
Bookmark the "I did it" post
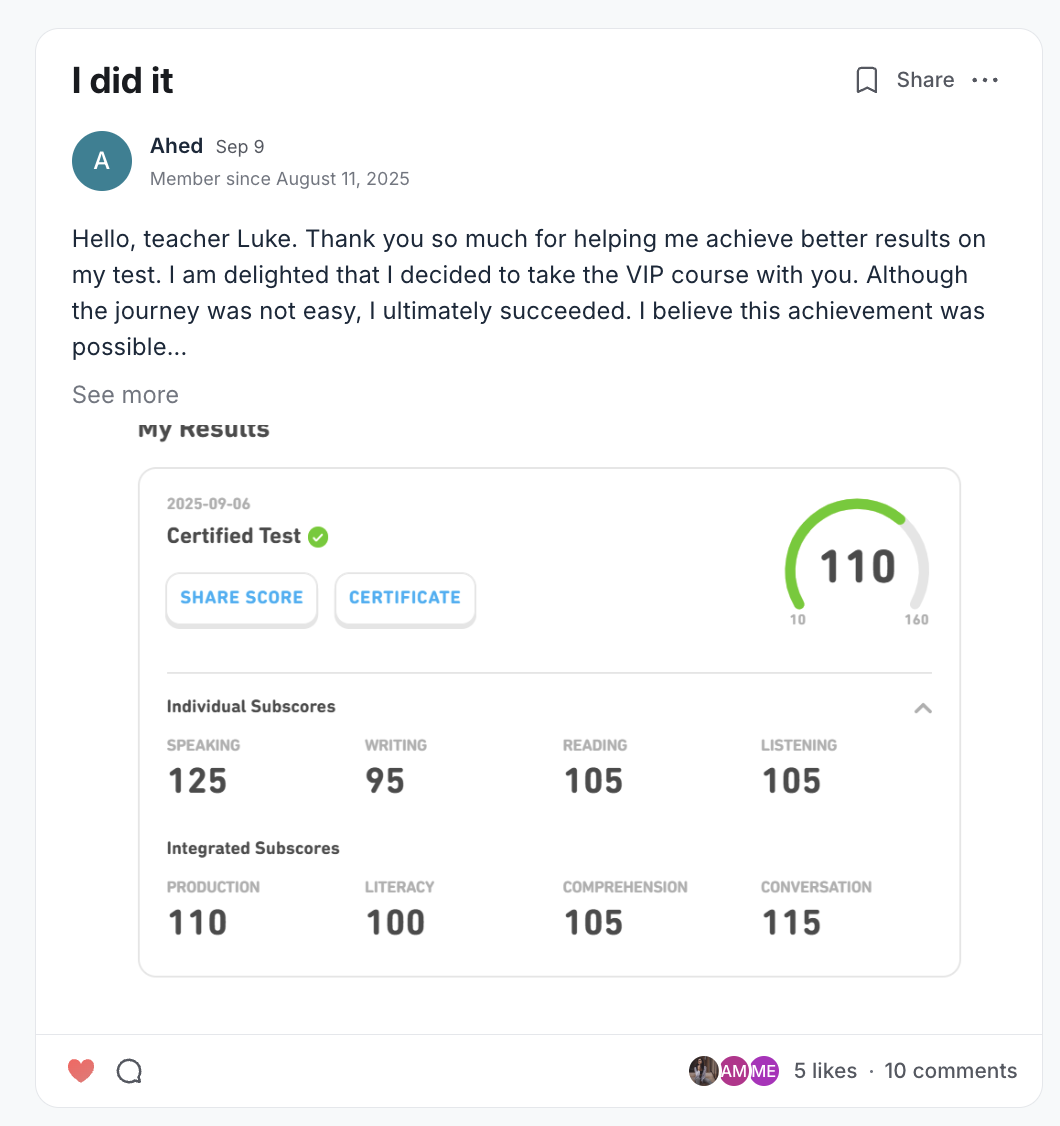point(867,80)
